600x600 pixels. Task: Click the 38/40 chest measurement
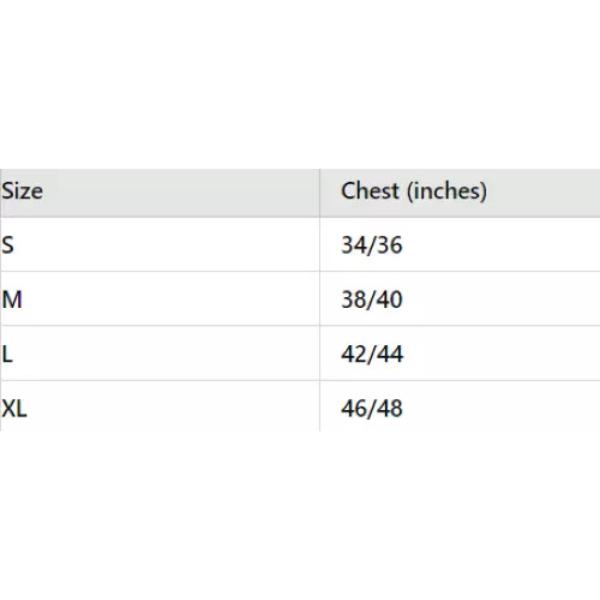(x=372, y=299)
